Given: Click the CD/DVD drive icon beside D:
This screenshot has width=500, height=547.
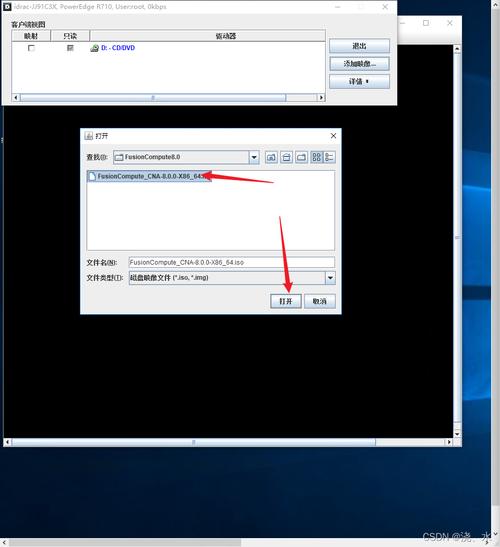Looking at the screenshot, I should pos(94,48).
